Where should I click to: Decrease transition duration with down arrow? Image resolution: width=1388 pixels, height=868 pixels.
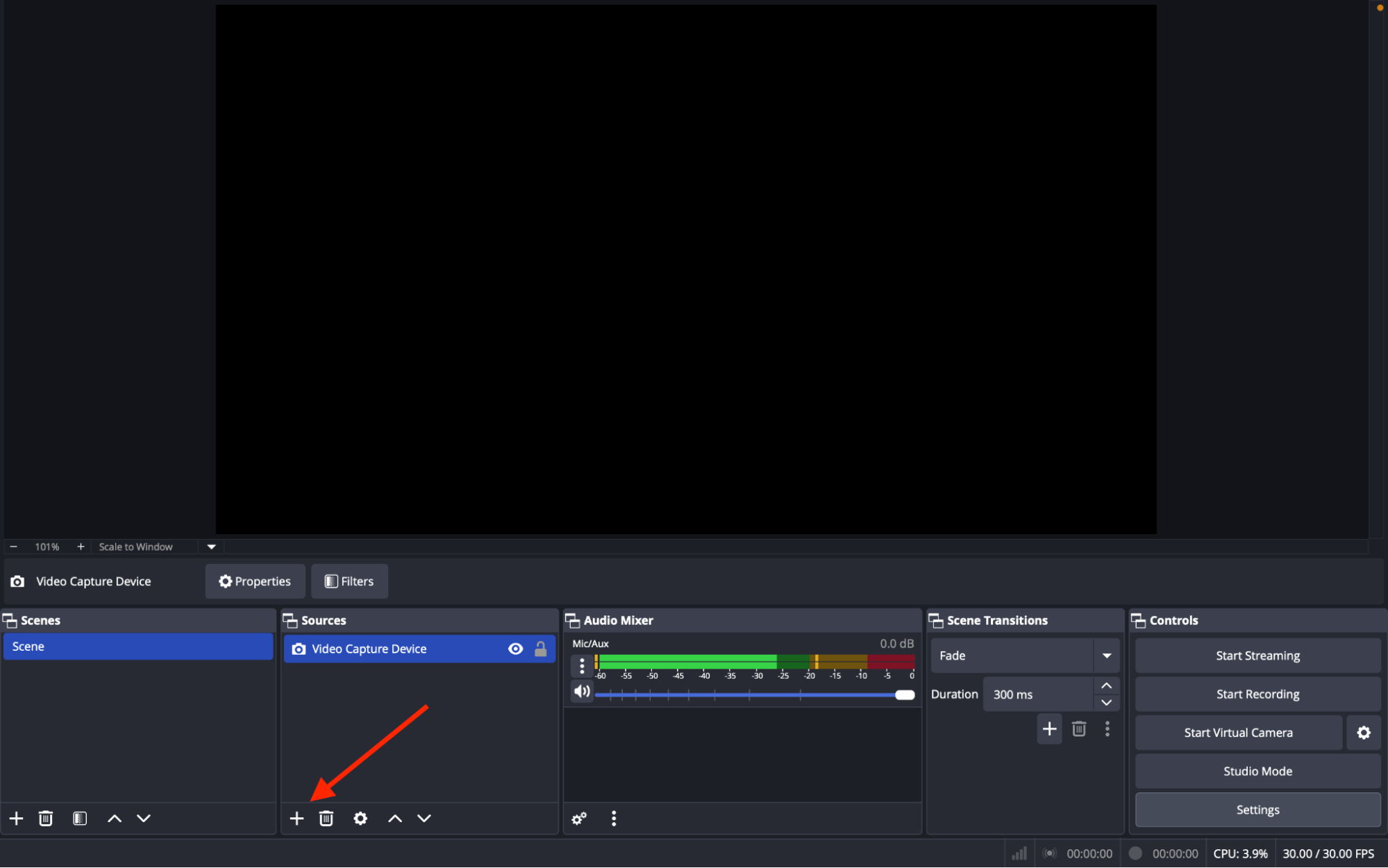pyautogui.click(x=1107, y=703)
